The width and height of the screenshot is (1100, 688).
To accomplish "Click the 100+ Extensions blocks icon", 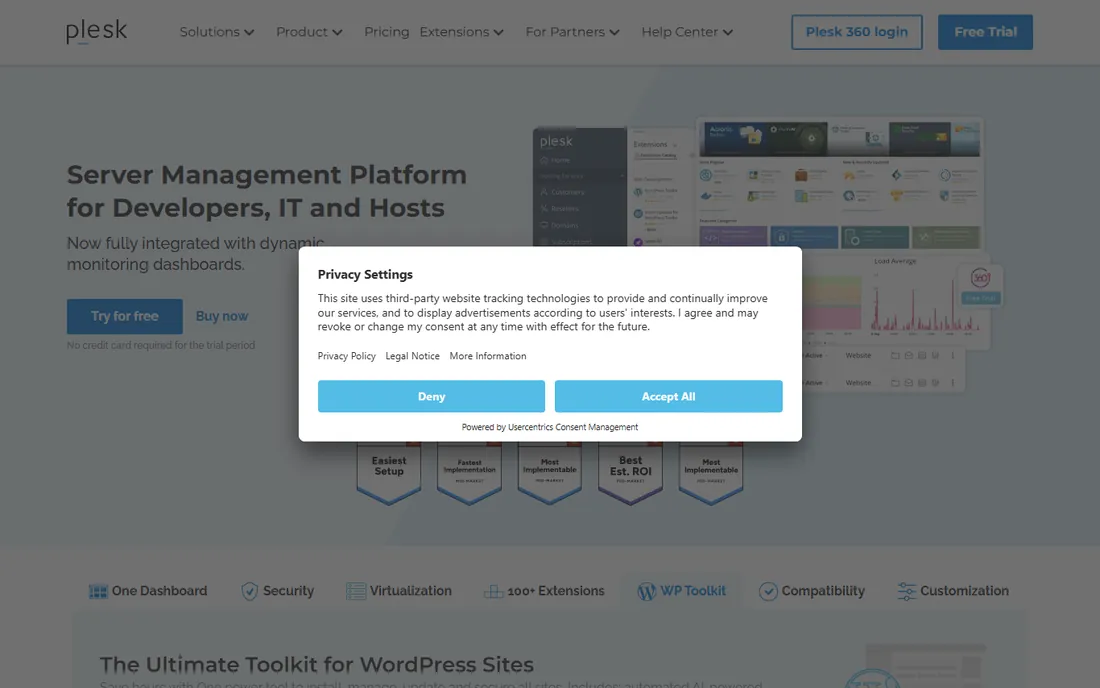I will pyautogui.click(x=493, y=591).
